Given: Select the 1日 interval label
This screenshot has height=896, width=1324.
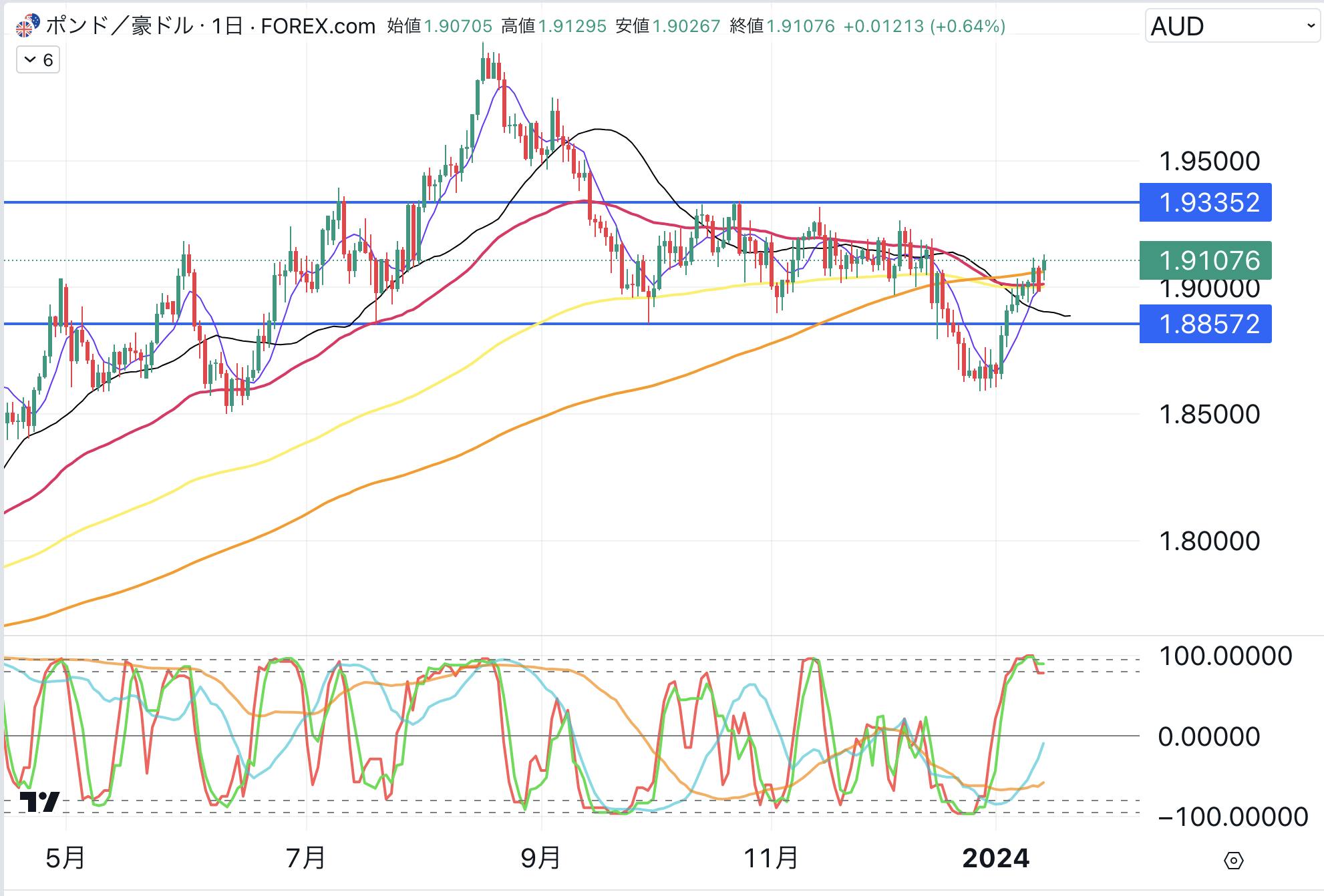Looking at the screenshot, I should (x=227, y=26).
